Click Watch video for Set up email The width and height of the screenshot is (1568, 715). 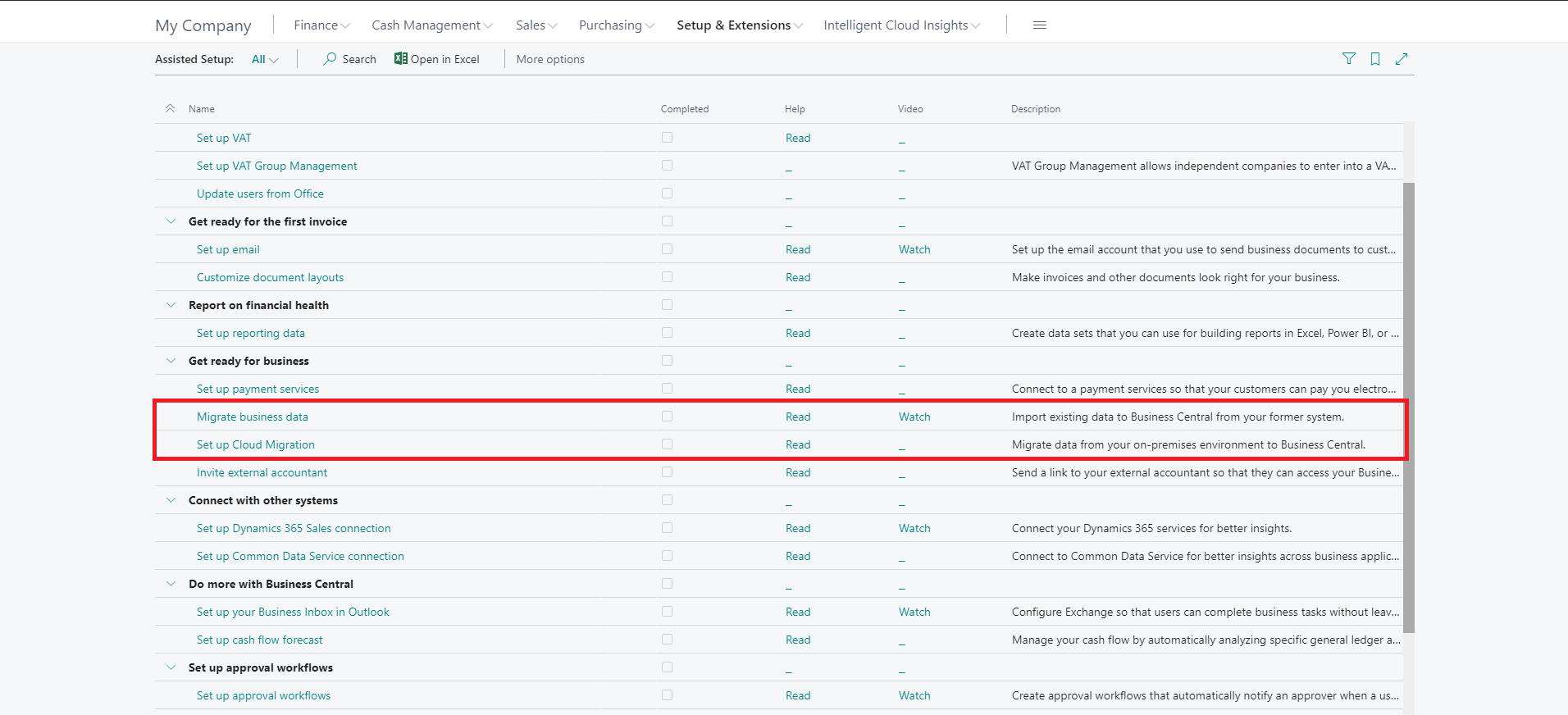[914, 249]
